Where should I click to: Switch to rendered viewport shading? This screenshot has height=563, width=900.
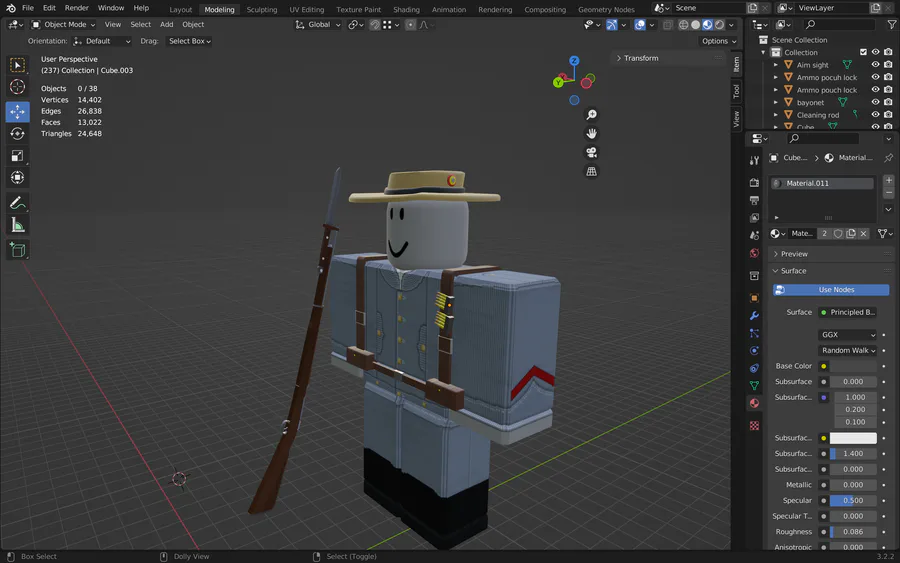pos(719,25)
